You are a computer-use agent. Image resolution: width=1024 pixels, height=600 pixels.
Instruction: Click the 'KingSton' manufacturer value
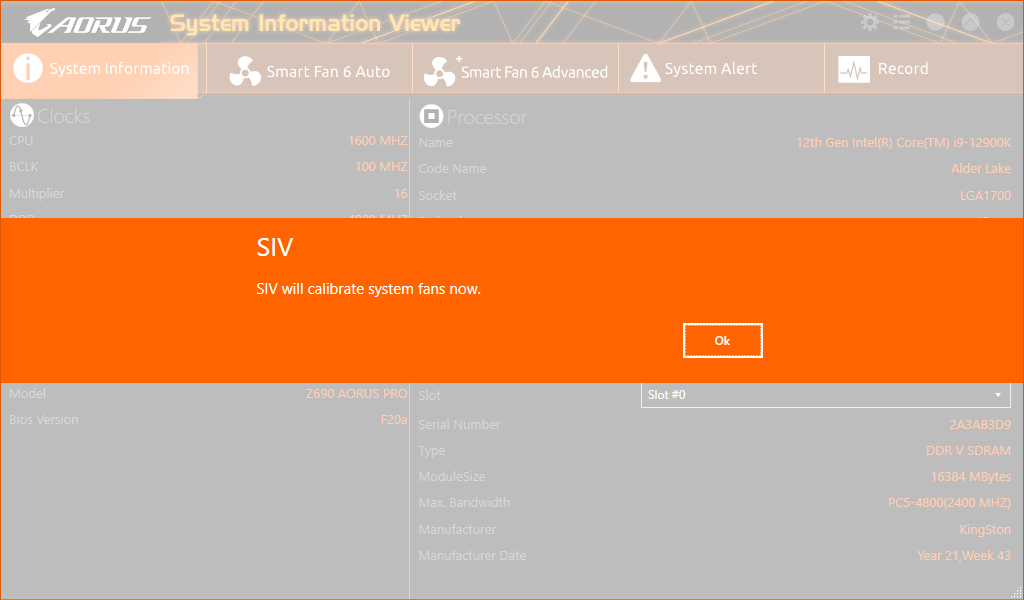pyautogui.click(x=985, y=529)
